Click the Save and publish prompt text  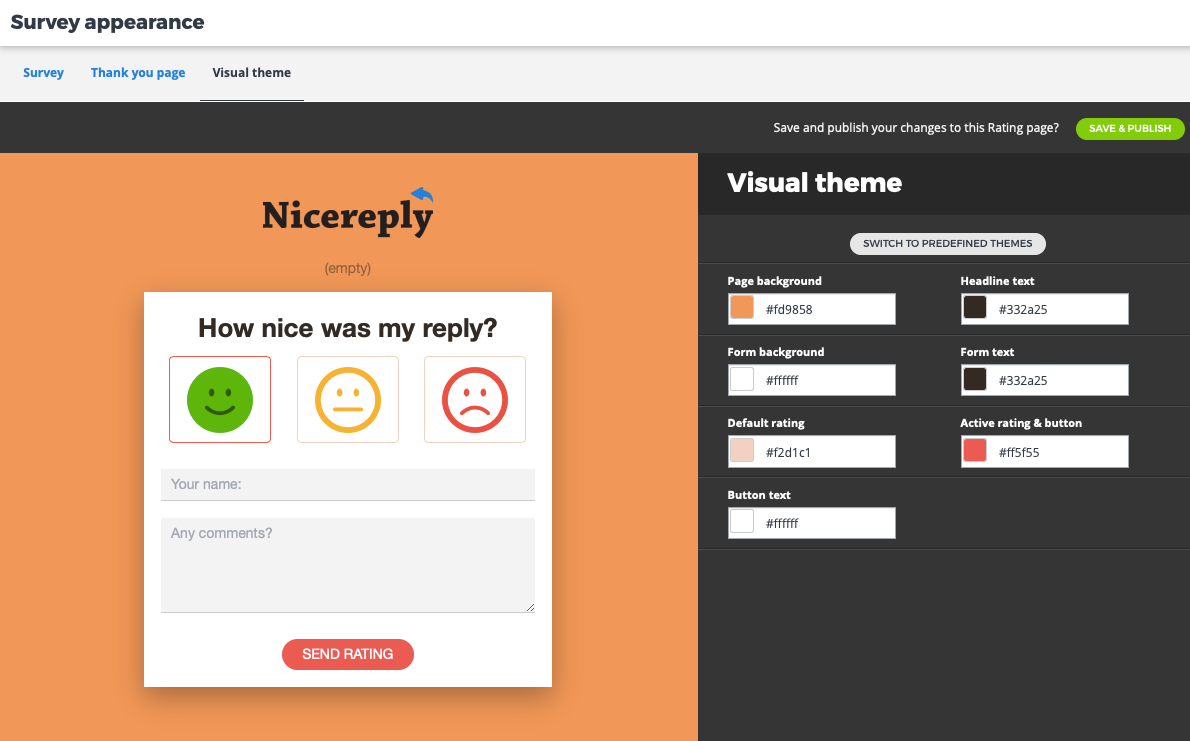pos(916,128)
